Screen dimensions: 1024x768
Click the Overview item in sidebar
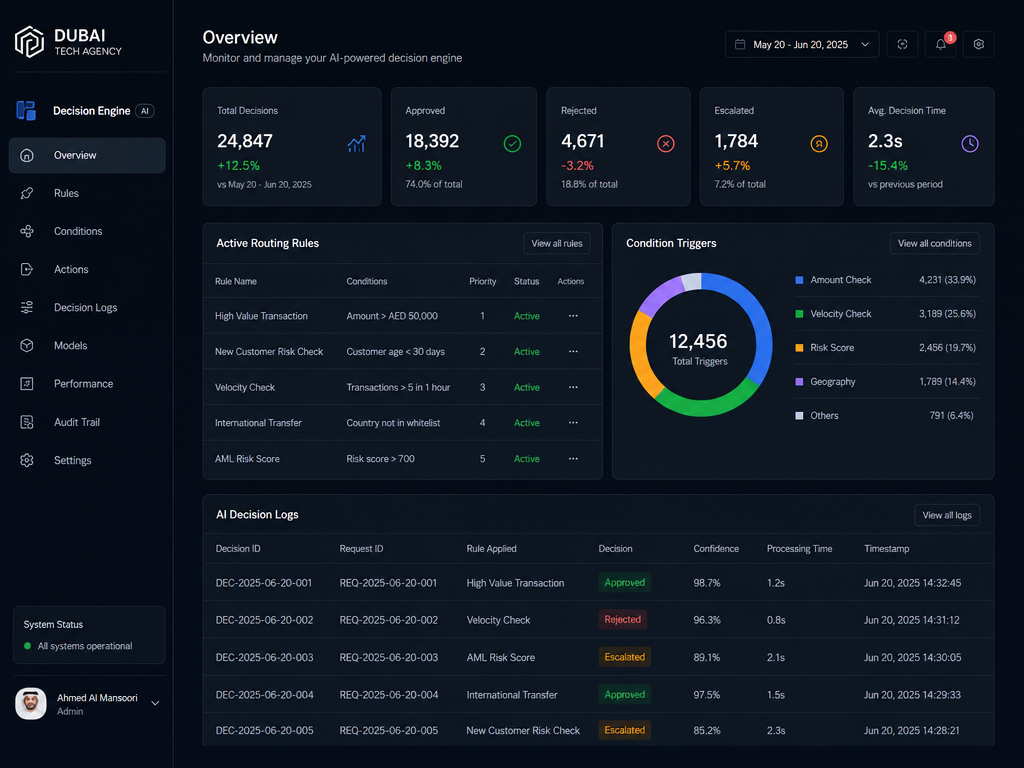click(87, 155)
